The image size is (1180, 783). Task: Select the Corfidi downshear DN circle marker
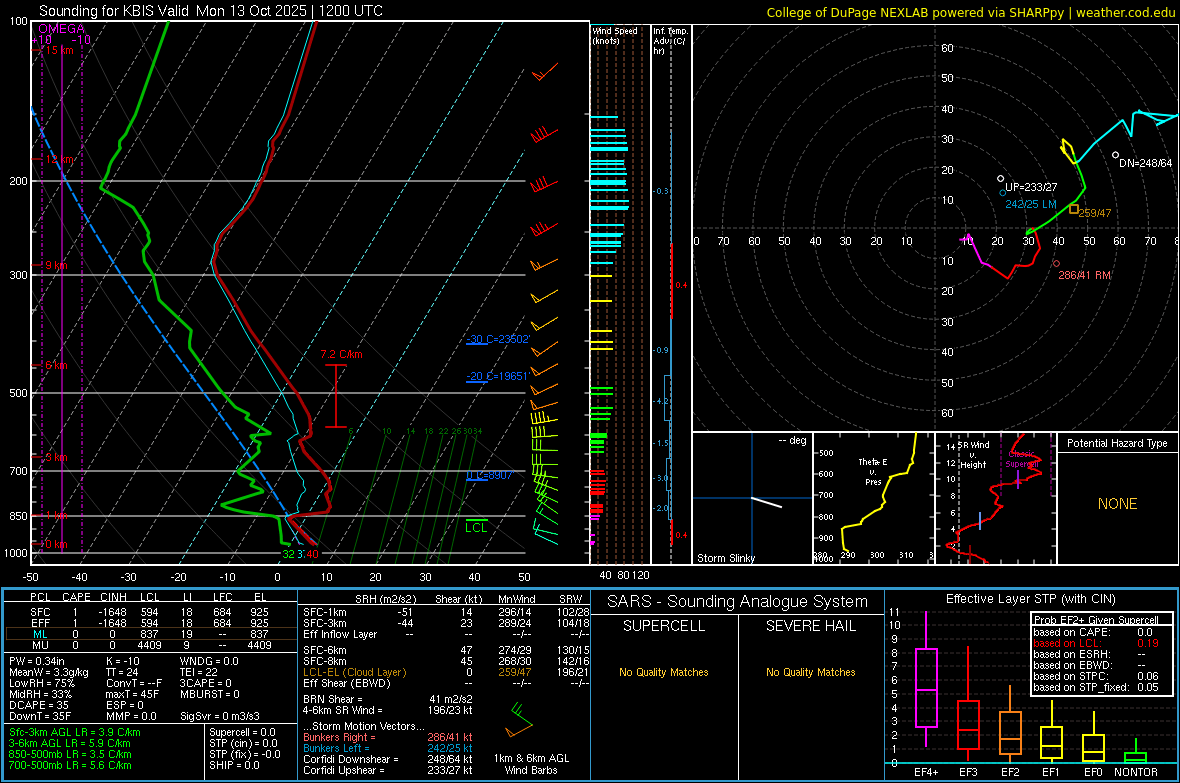[1115, 155]
